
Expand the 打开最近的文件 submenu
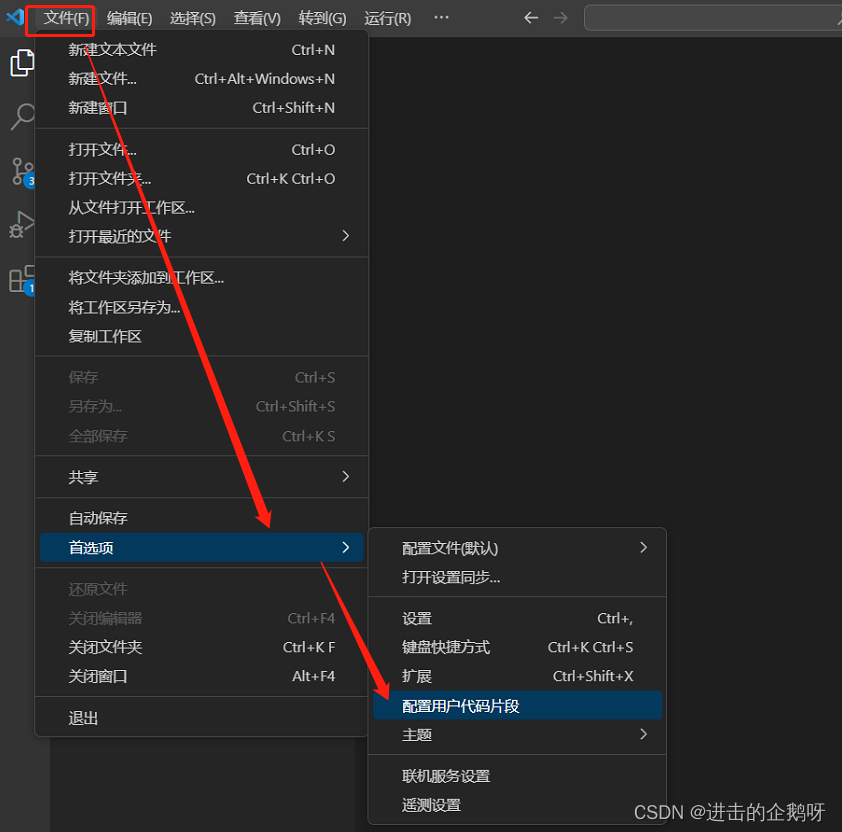[x=201, y=236]
